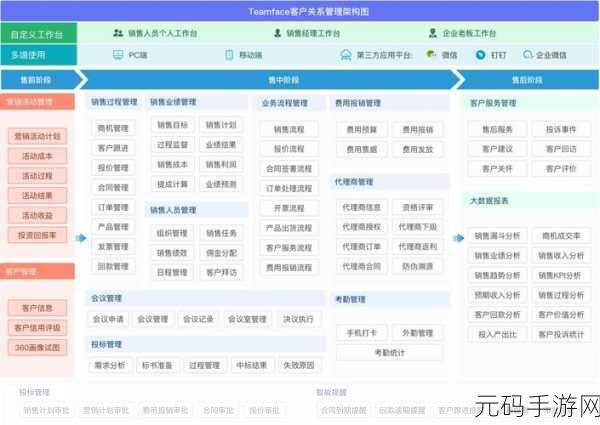The image size is (600, 425).
Task: Click the 360画像试图 box
Action: click(38, 348)
